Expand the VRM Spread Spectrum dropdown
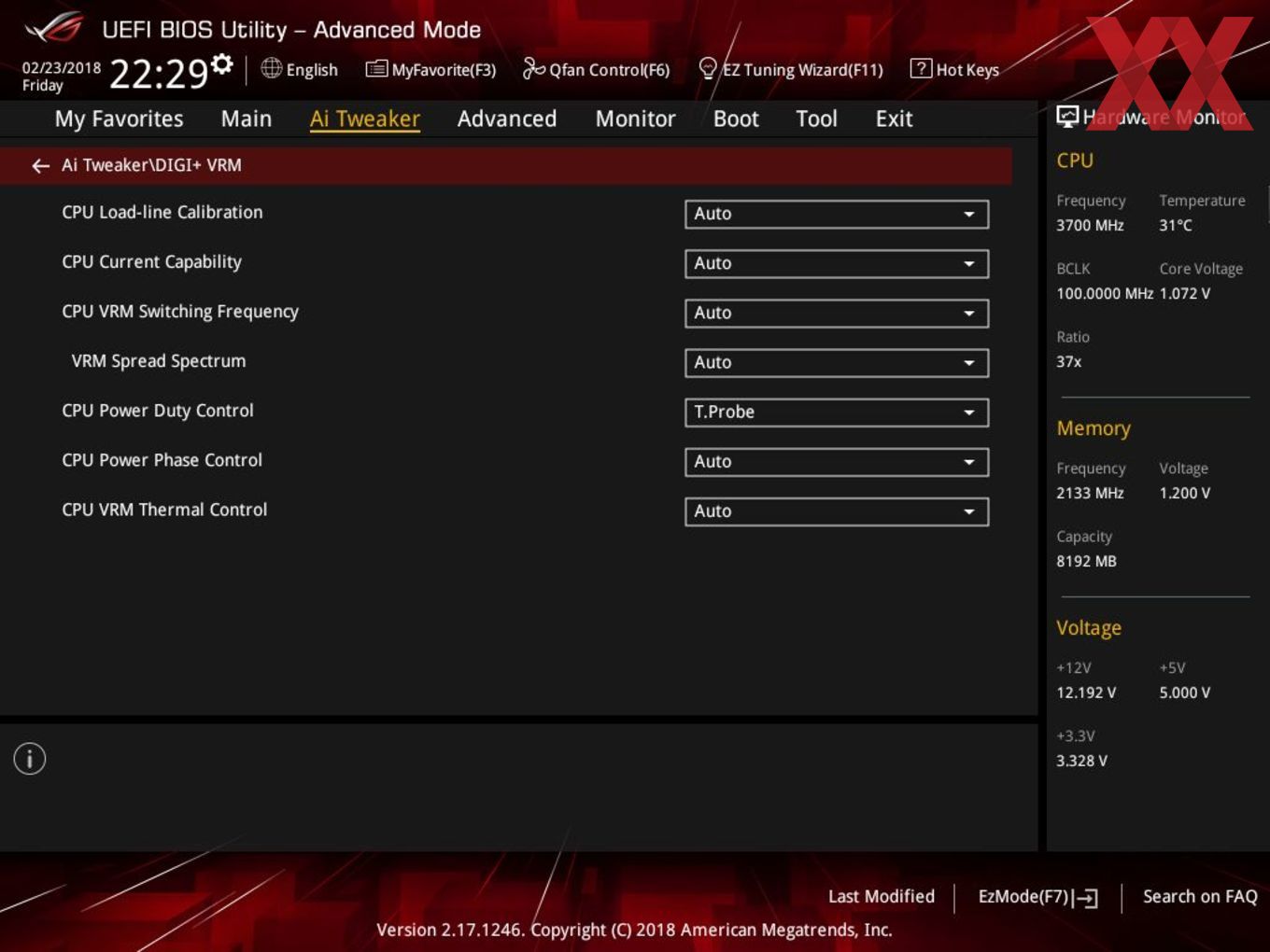The height and width of the screenshot is (952, 1270). [x=837, y=362]
